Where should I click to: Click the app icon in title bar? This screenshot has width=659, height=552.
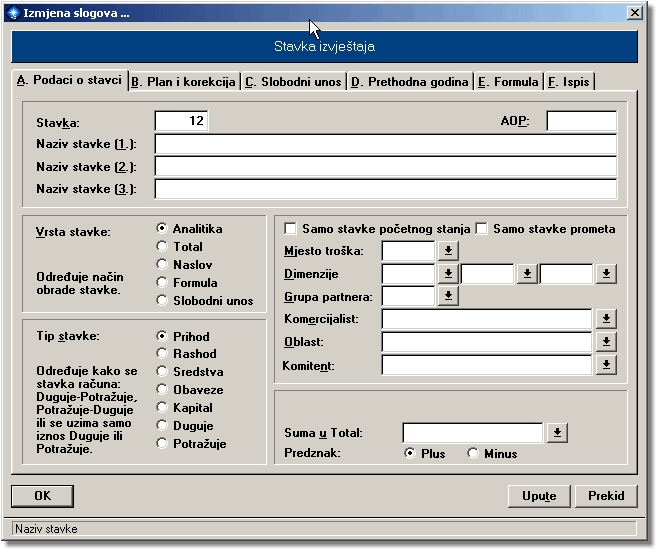coord(12,12)
